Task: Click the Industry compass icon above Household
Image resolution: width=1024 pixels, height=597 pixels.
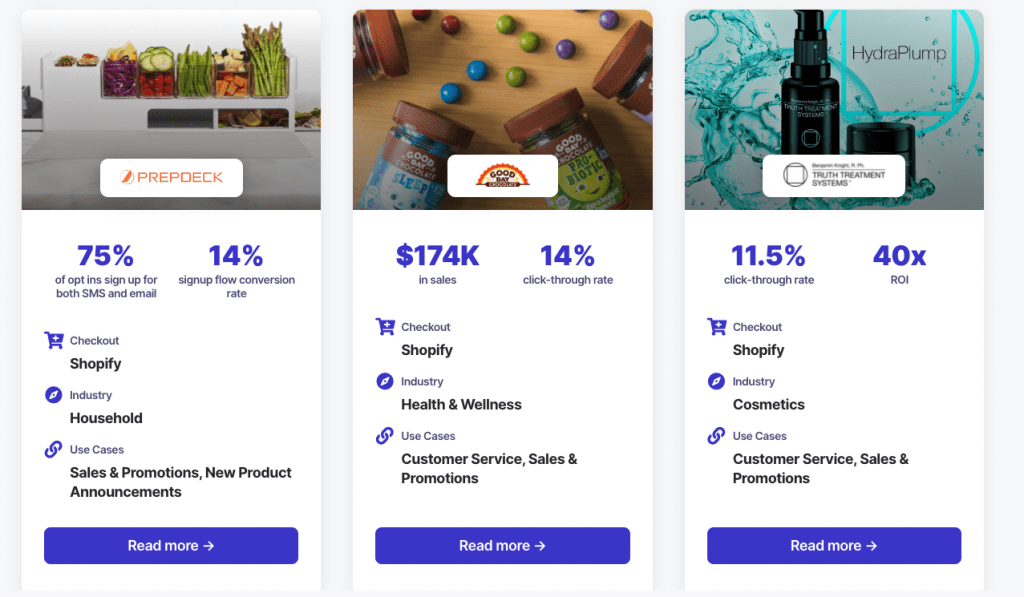Action: pos(54,395)
